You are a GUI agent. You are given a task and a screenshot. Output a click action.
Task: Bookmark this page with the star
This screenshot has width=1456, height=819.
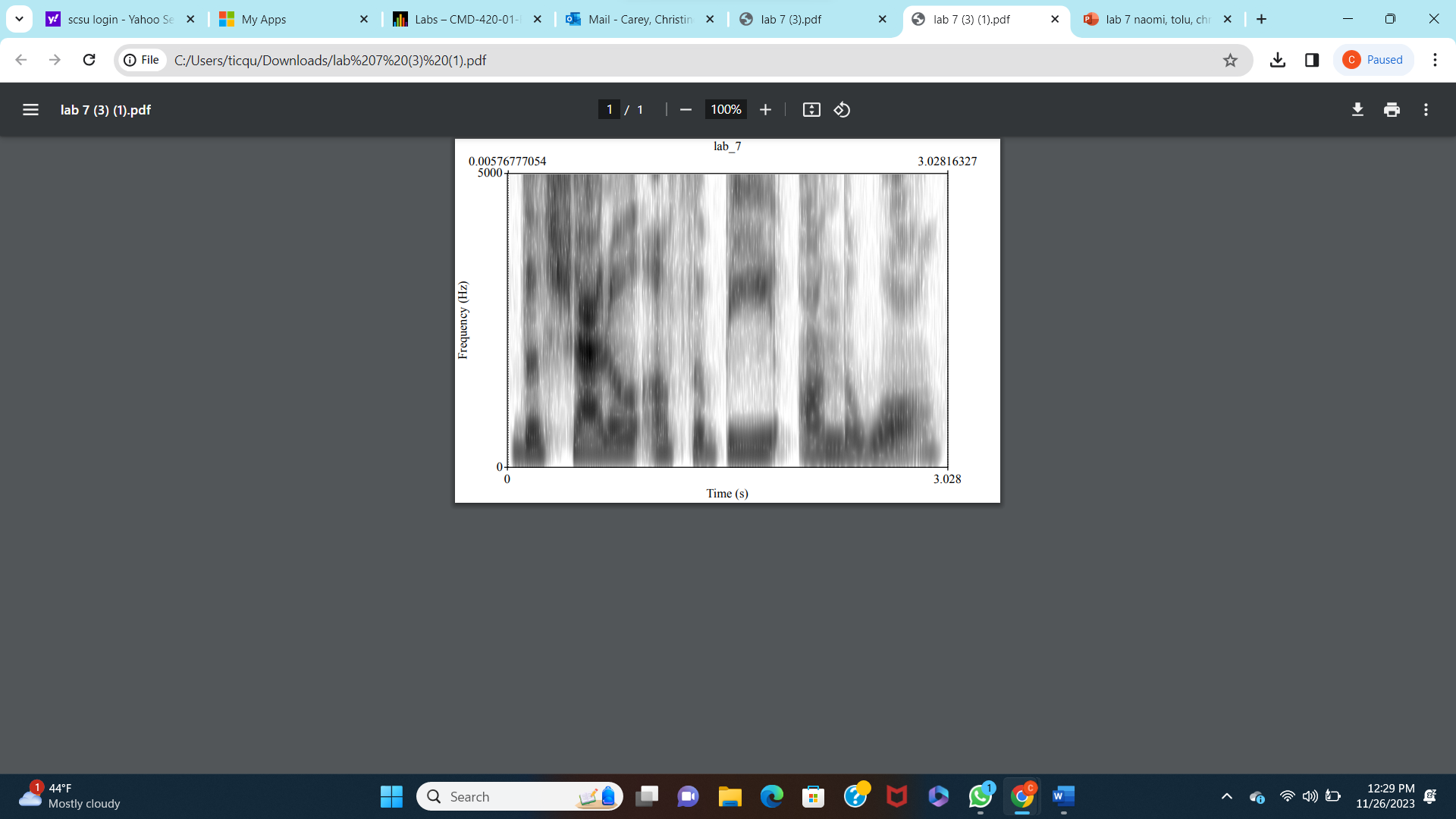pos(1231,59)
